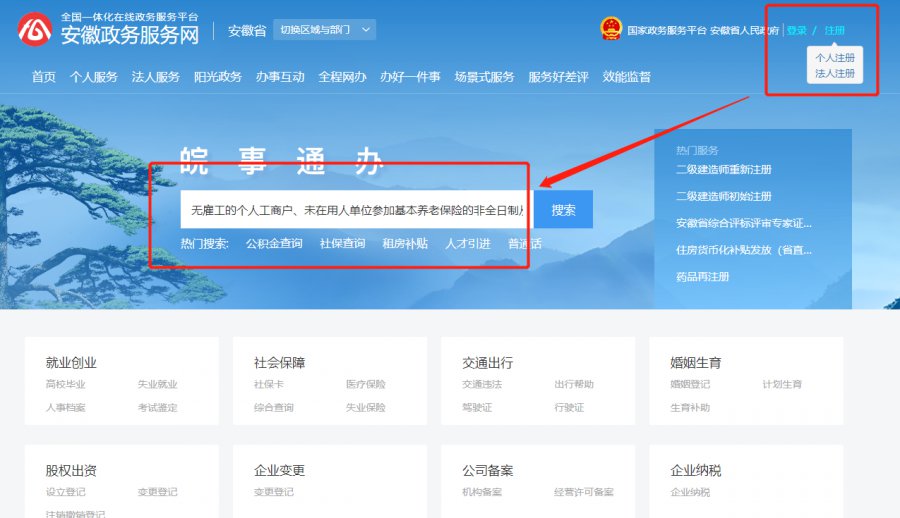The width and height of the screenshot is (900, 518).
Task: Click 计划生育 under 婚姻生育
Action: click(x=782, y=384)
